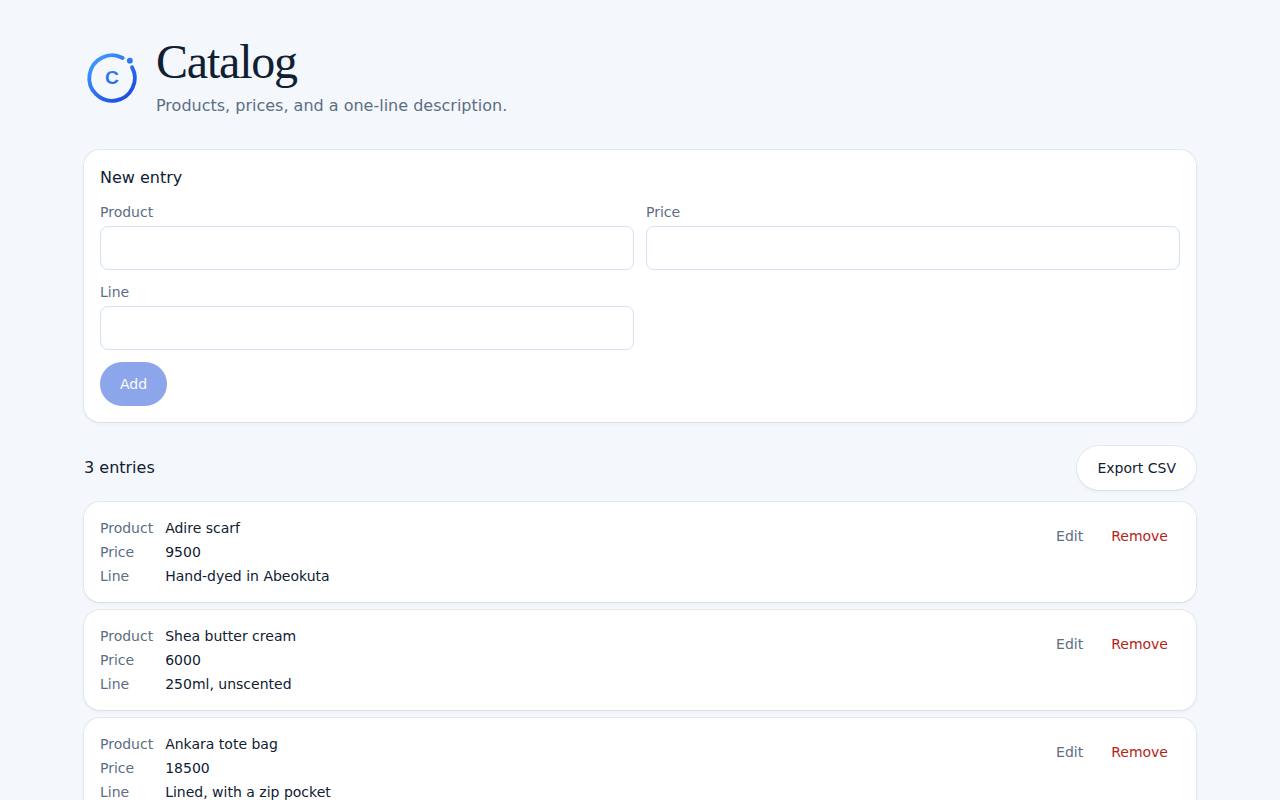Screen dimensions: 1280x800
Task: Edit the Ankara tote bag entry
Action: point(1069,752)
